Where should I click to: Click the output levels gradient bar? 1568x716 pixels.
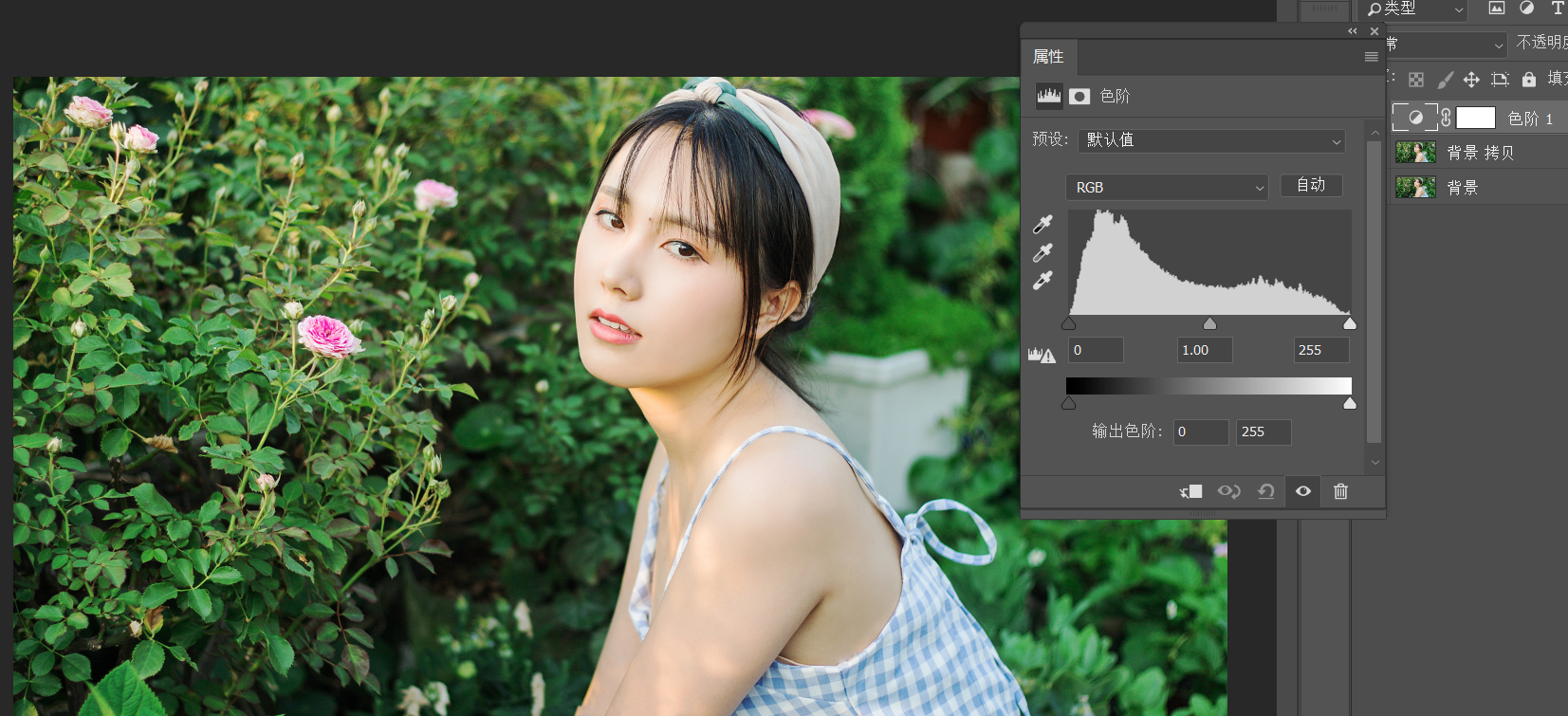click(1208, 386)
